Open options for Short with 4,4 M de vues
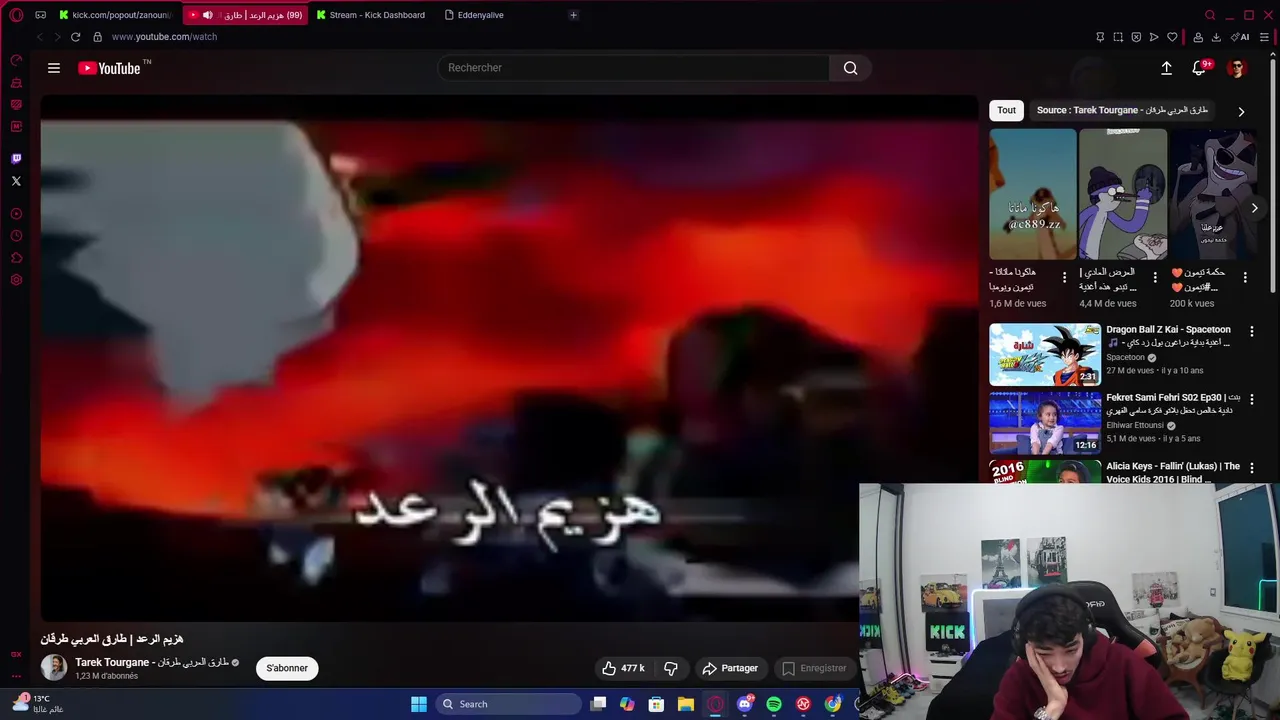1280x720 pixels. pos(1155,278)
